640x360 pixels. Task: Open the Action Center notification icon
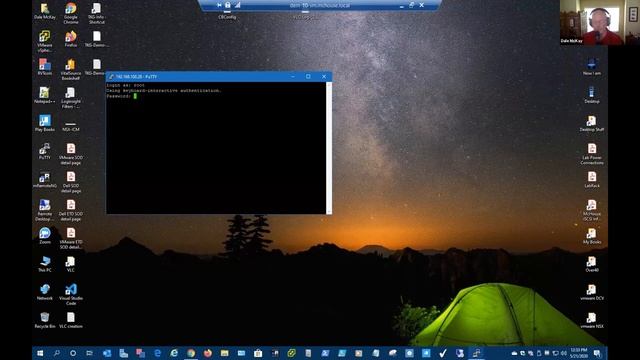pyautogui.click(x=597, y=353)
